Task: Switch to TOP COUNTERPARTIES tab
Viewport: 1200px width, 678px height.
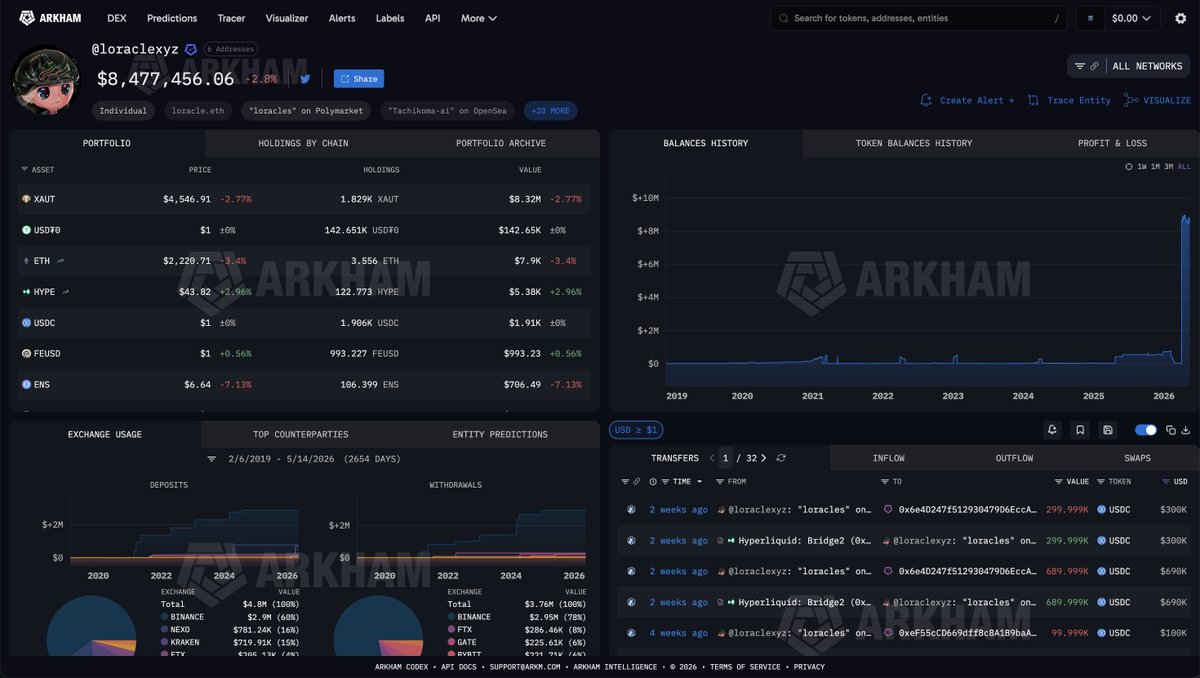Action: (300, 434)
